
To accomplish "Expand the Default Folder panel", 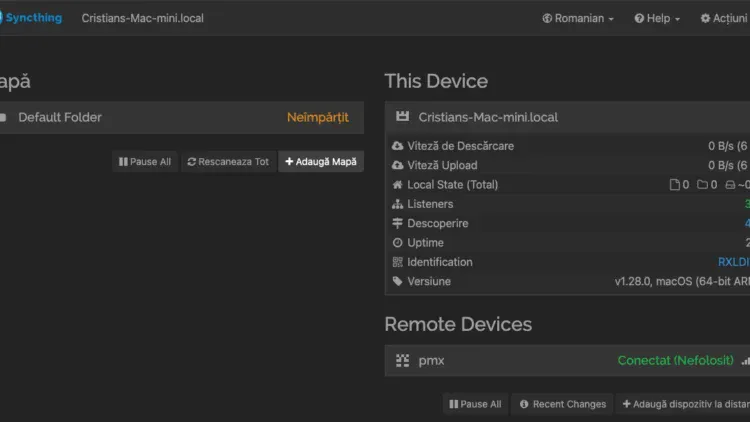I will [x=180, y=117].
